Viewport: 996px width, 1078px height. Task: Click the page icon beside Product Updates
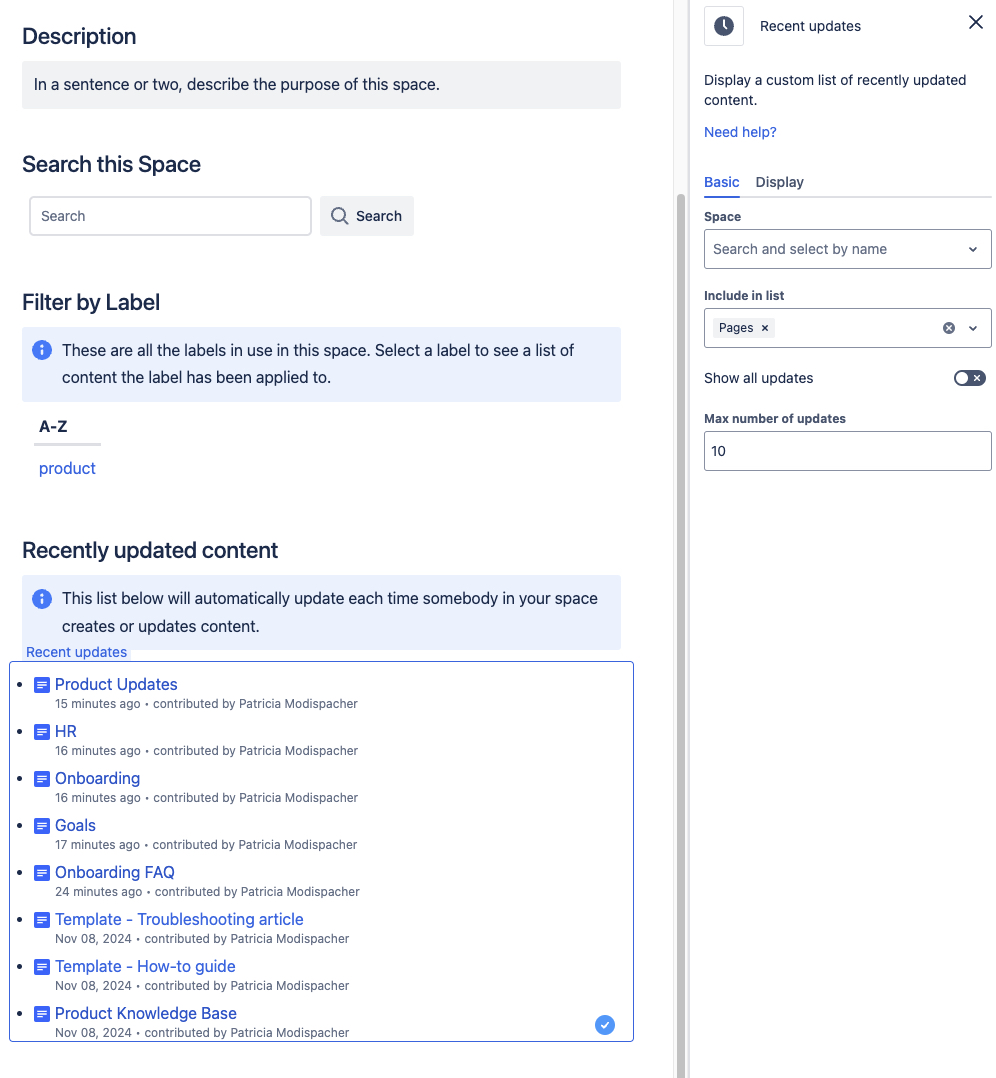(x=41, y=684)
